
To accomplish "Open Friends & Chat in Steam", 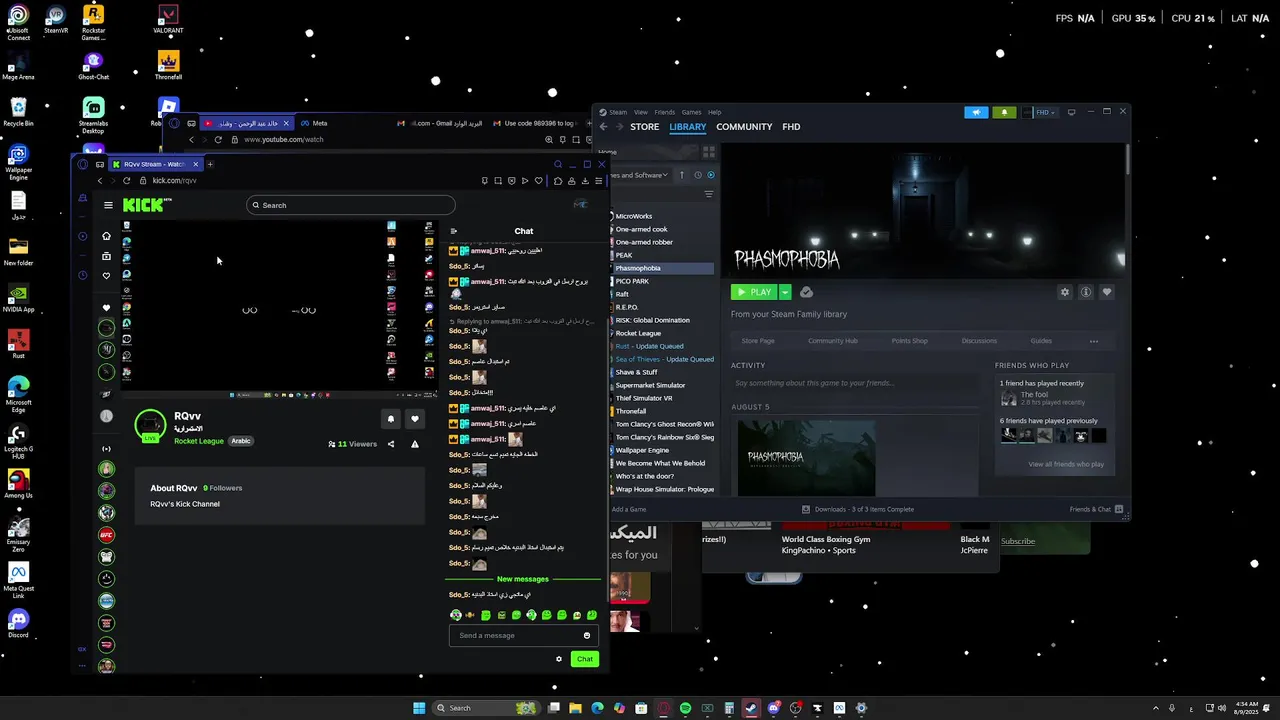I will [1096, 509].
